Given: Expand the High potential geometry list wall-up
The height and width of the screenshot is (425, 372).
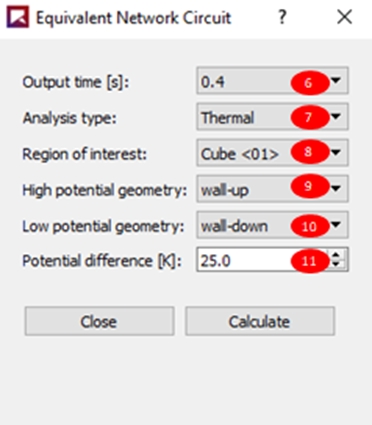Looking at the screenshot, I should 272,189.
